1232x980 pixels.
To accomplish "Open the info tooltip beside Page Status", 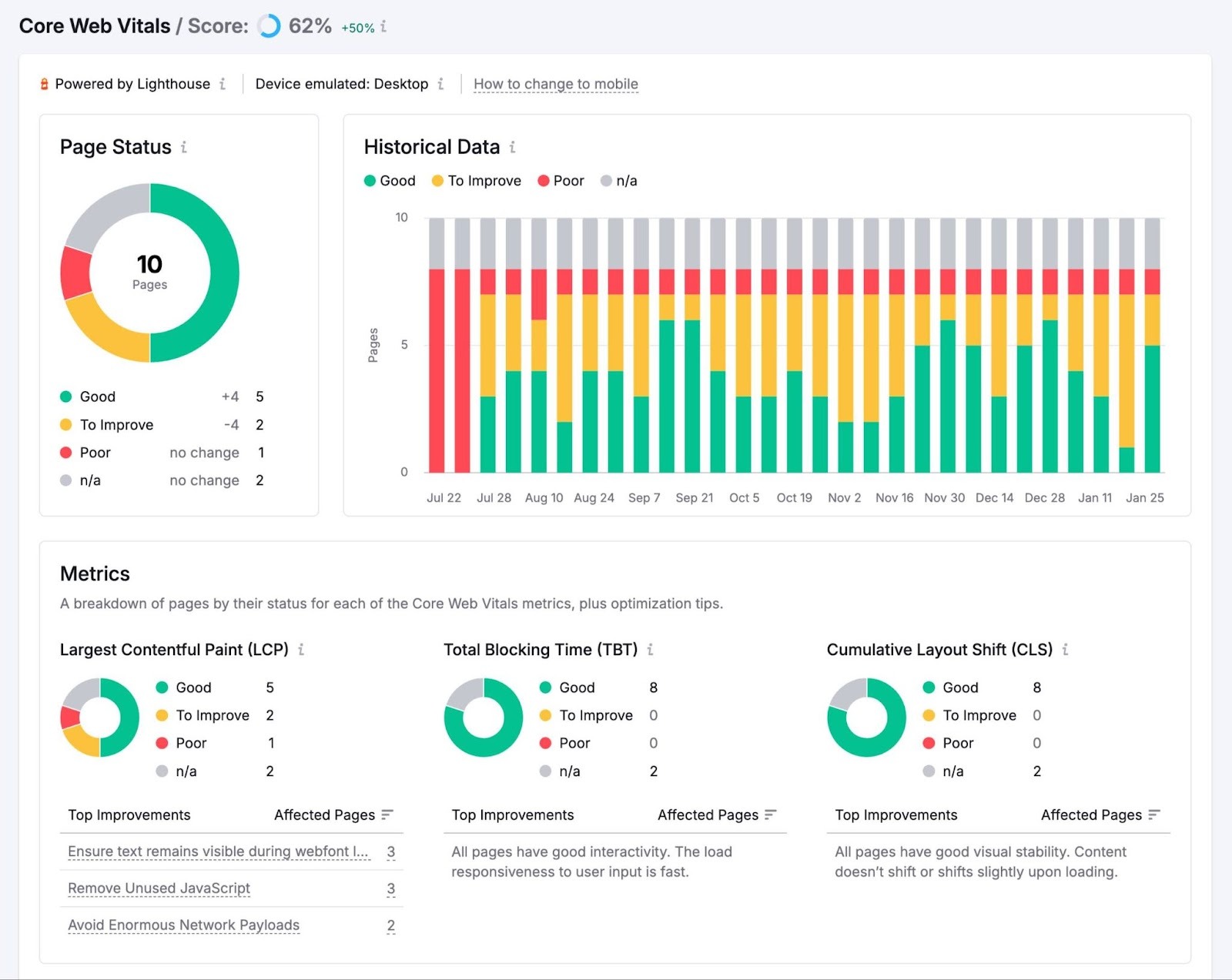I will coord(184,148).
